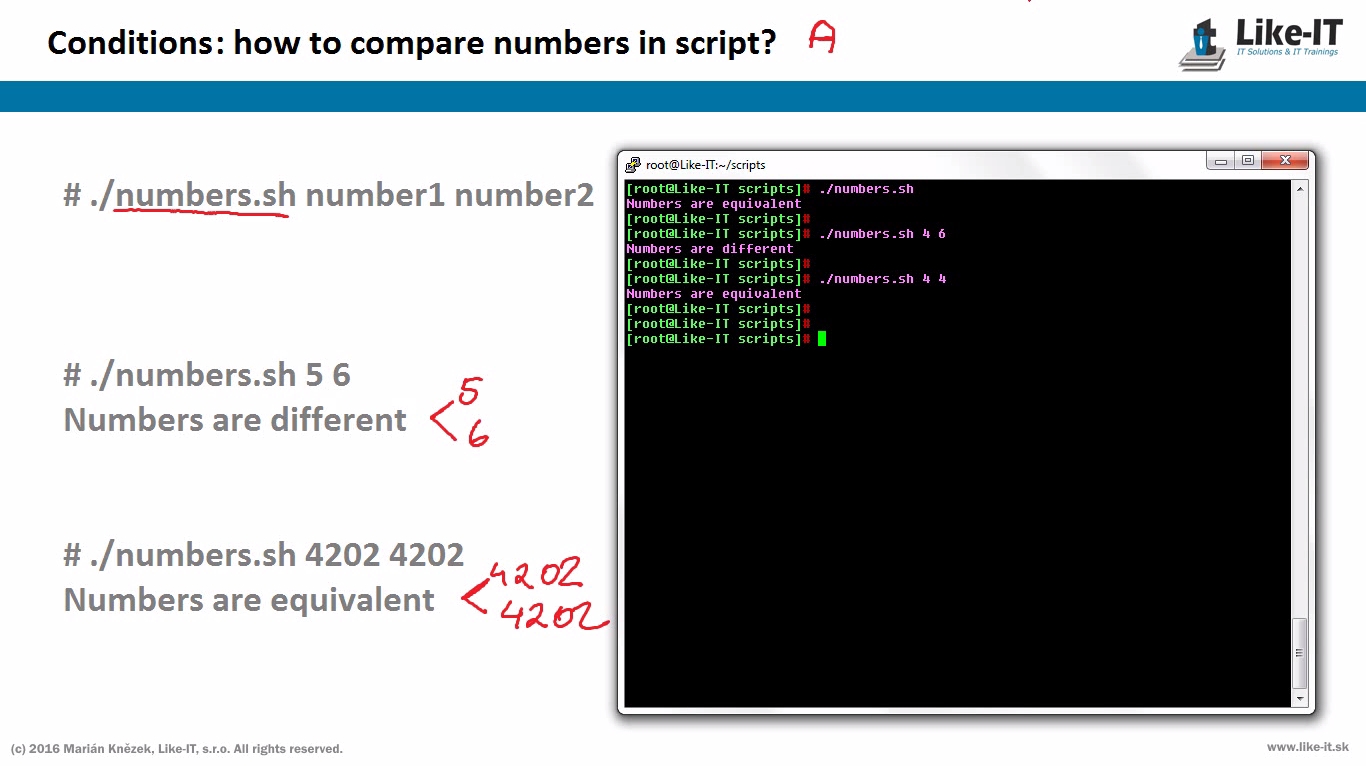The height and width of the screenshot is (766, 1366).
Task: Click the "# ./numbers.sh 5 6" slide text
Action: [207, 376]
